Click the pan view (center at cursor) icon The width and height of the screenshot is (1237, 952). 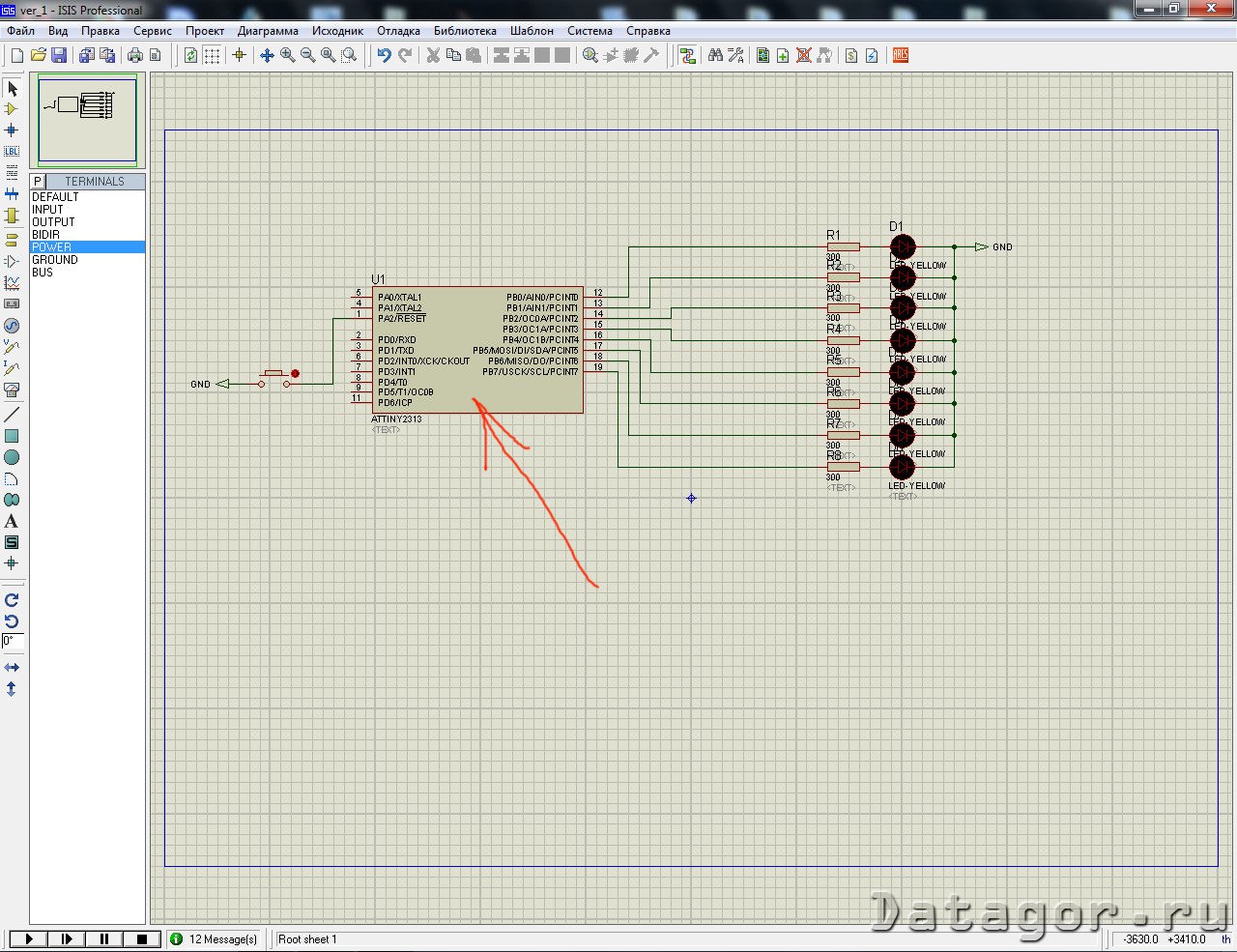click(x=267, y=56)
